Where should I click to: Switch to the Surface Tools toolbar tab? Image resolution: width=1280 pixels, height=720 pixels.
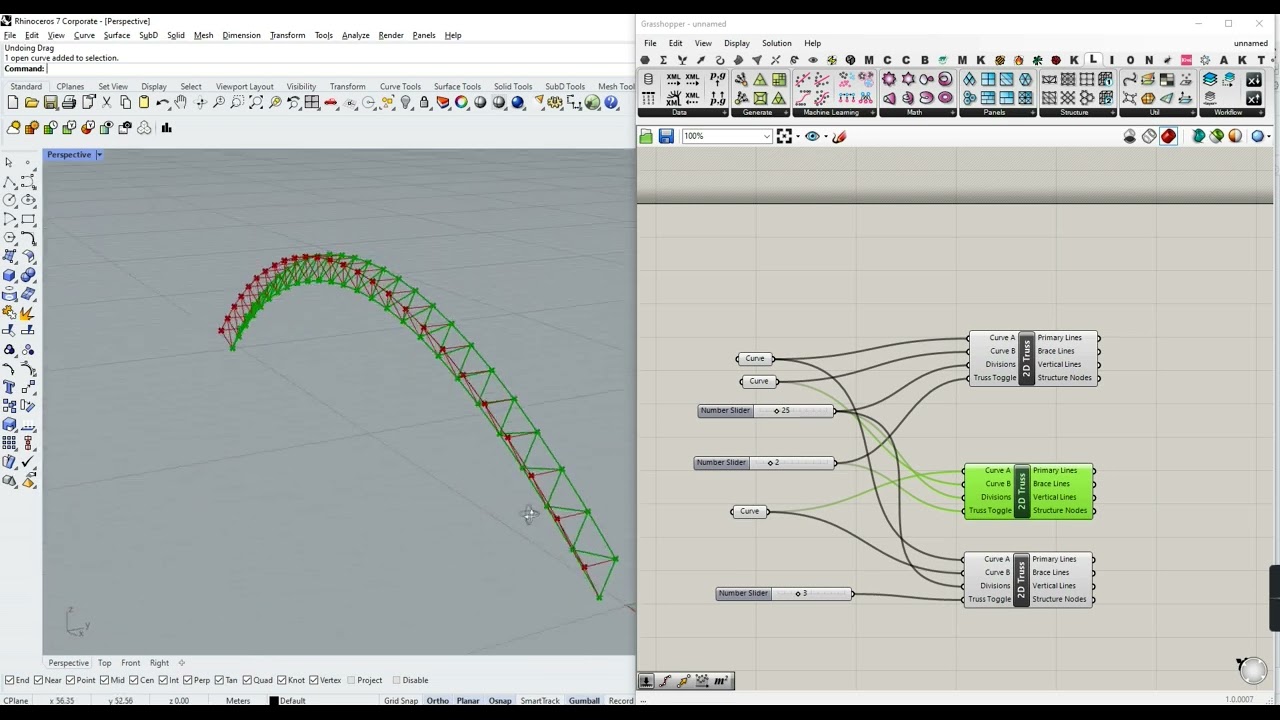[x=457, y=86]
